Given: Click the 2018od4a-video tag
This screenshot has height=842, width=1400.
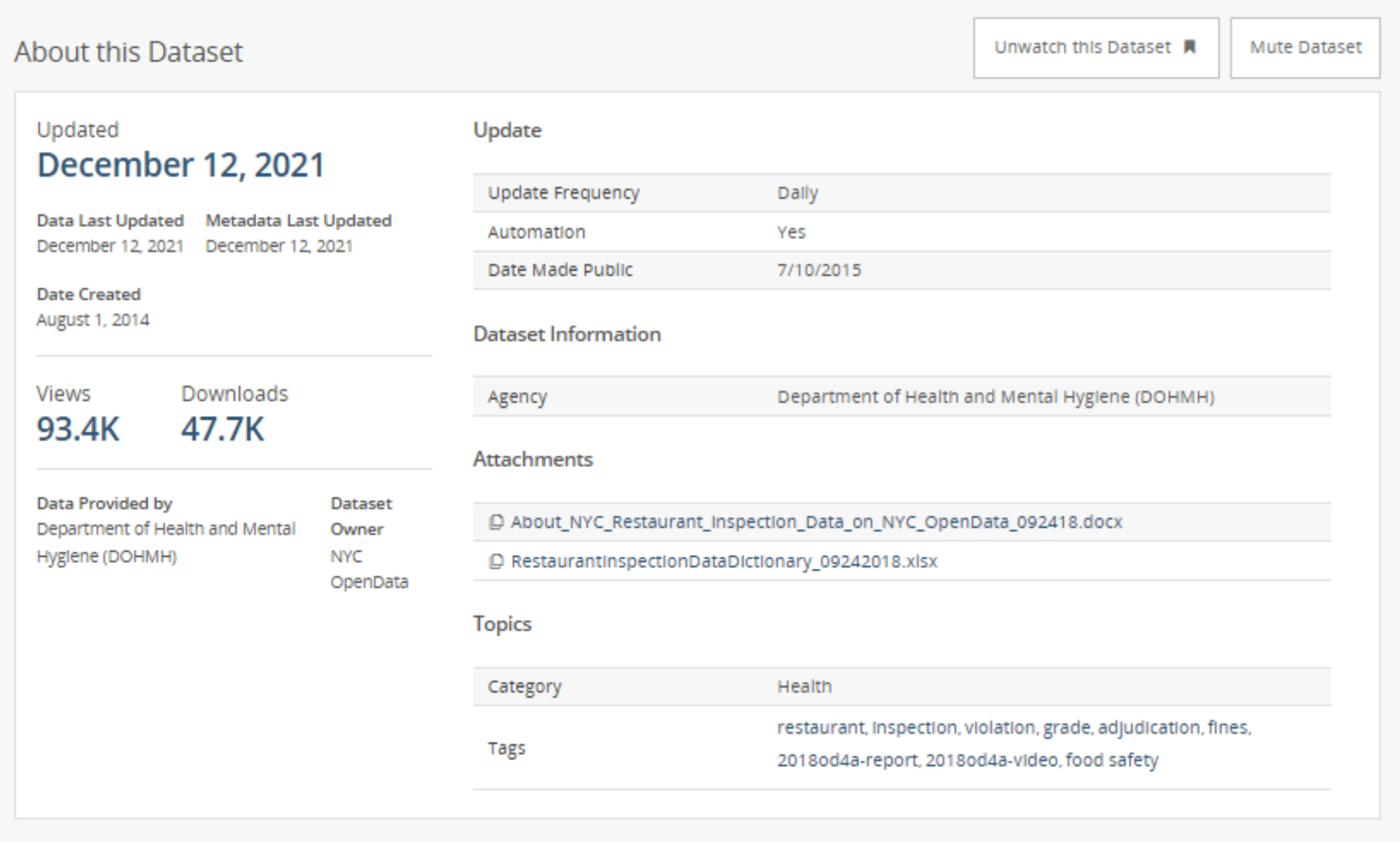Looking at the screenshot, I should point(992,760).
